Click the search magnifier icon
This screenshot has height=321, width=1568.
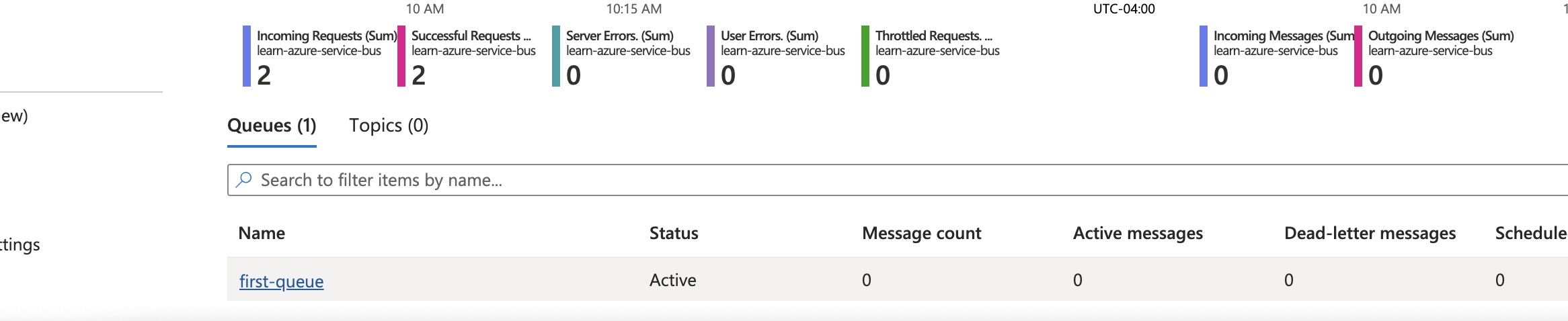pos(244,179)
